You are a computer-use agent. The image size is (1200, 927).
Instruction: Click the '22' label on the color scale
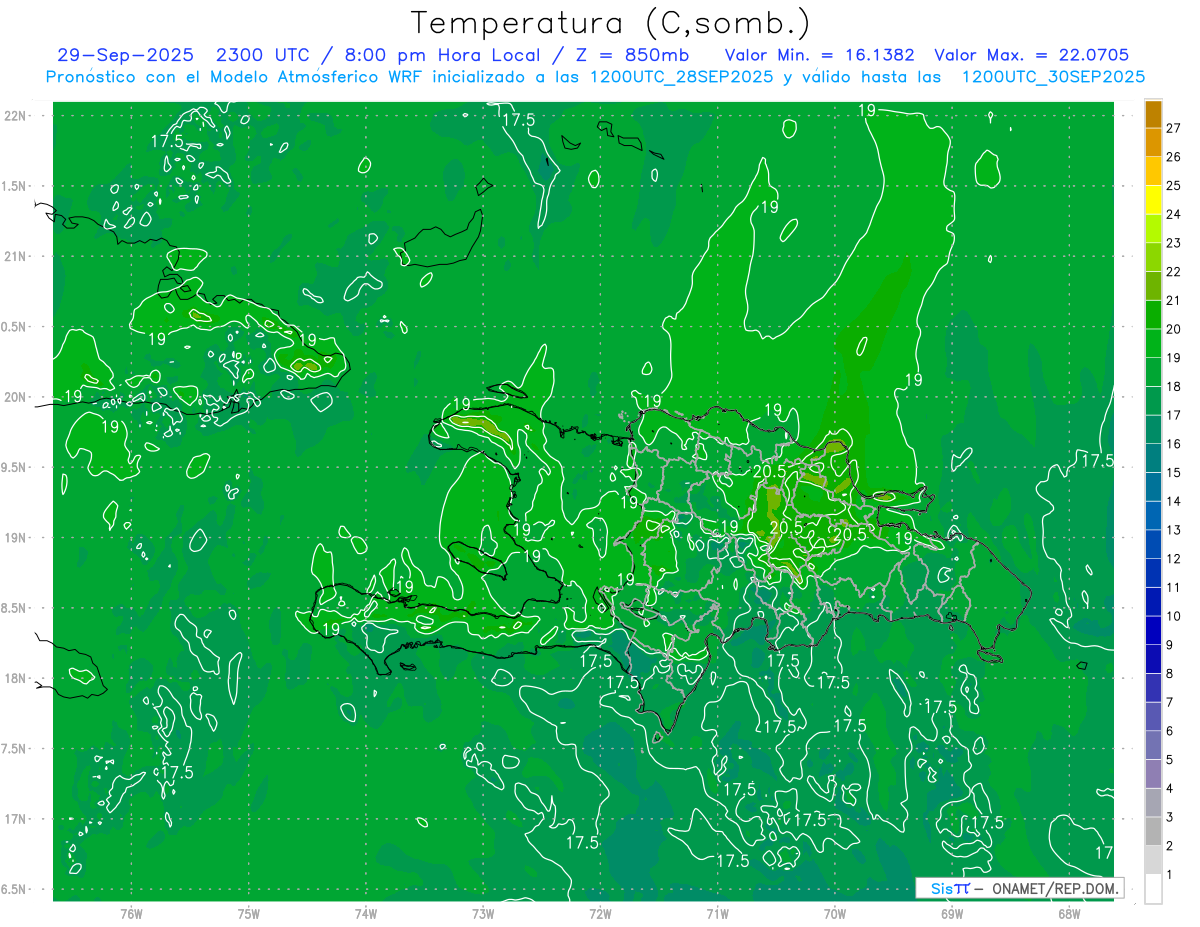(1174, 271)
